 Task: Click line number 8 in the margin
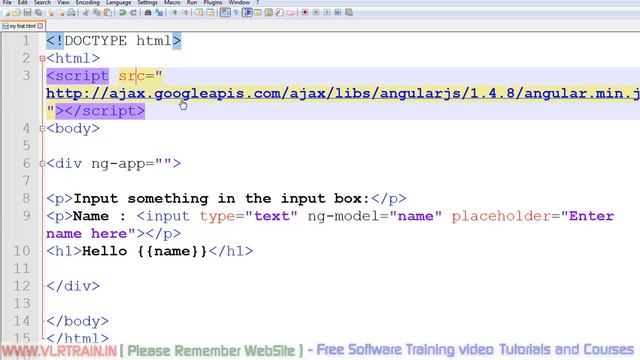tap(26, 198)
